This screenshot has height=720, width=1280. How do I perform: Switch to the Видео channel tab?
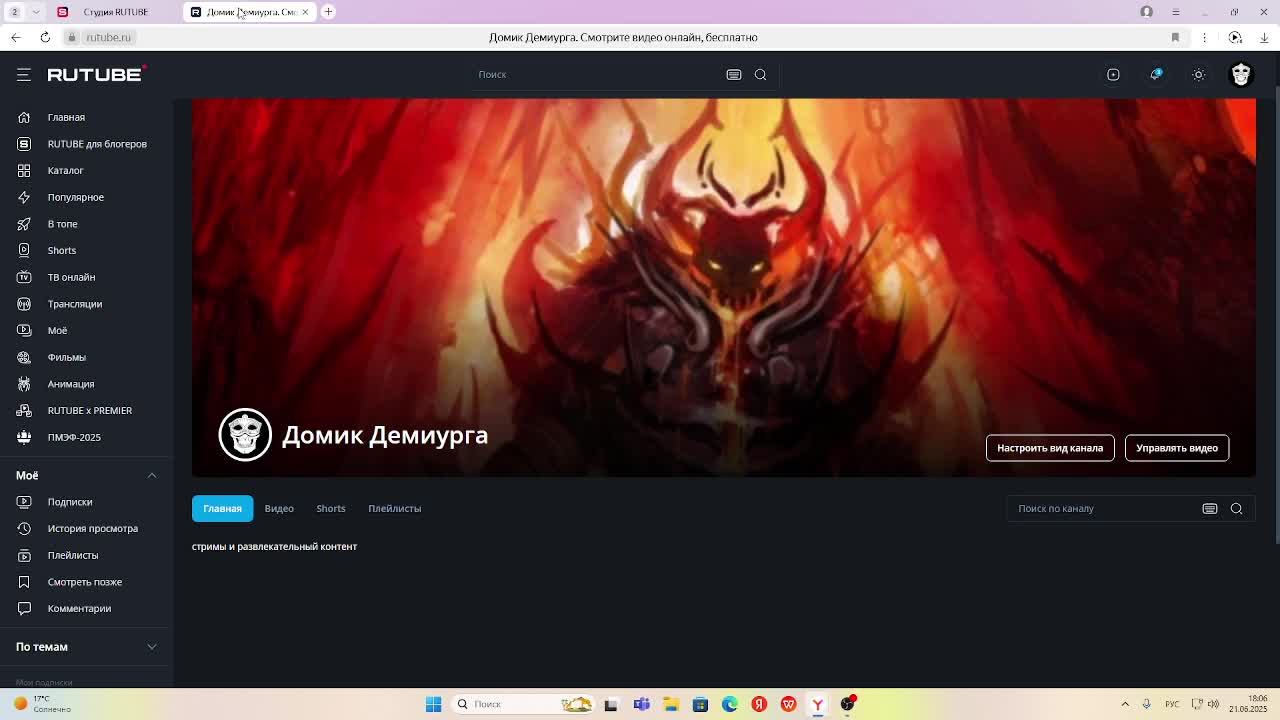tap(279, 508)
